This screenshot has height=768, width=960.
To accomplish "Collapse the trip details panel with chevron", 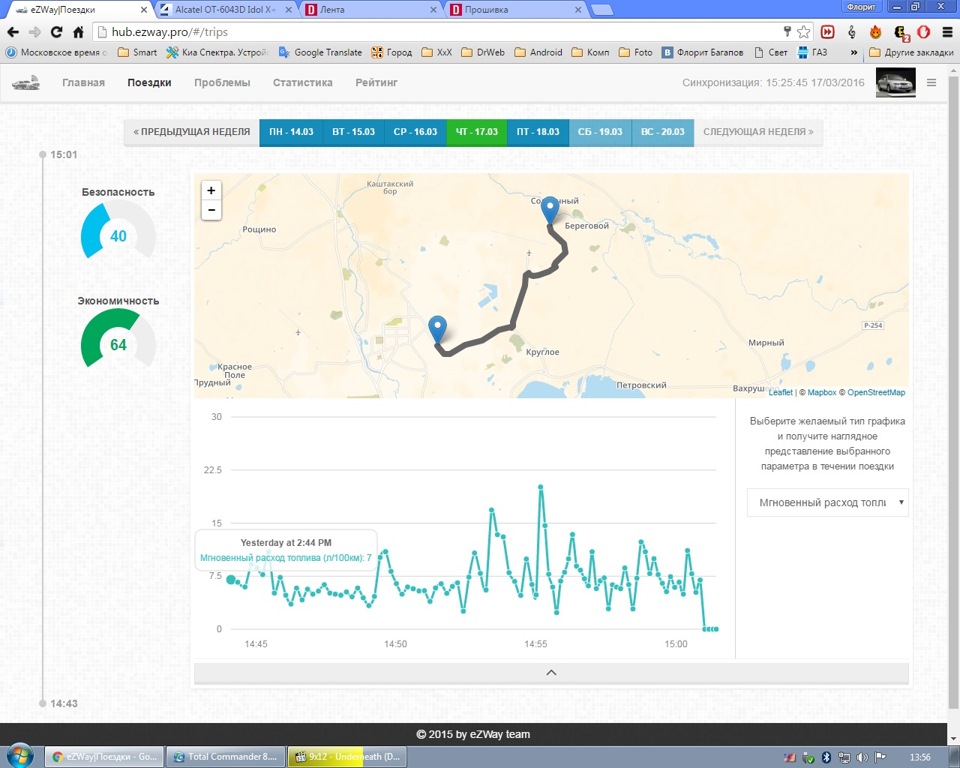I will pyautogui.click(x=551, y=673).
